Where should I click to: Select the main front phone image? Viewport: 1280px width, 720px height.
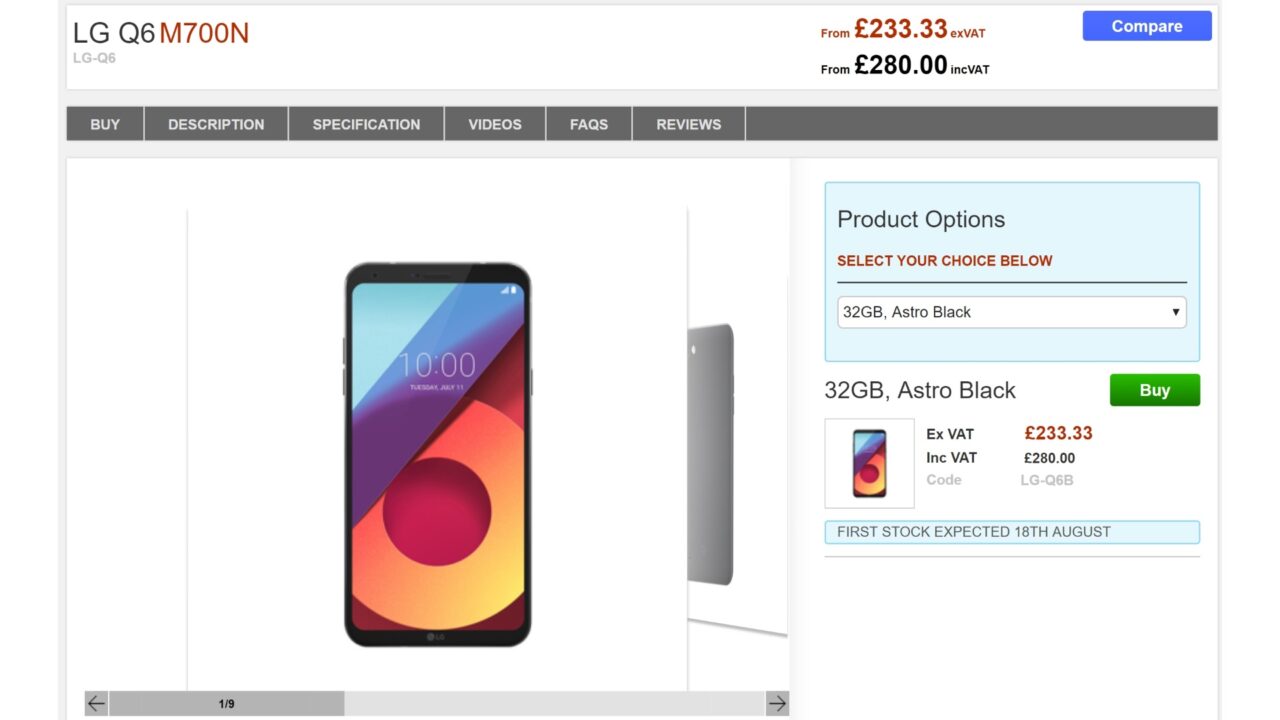(x=437, y=455)
